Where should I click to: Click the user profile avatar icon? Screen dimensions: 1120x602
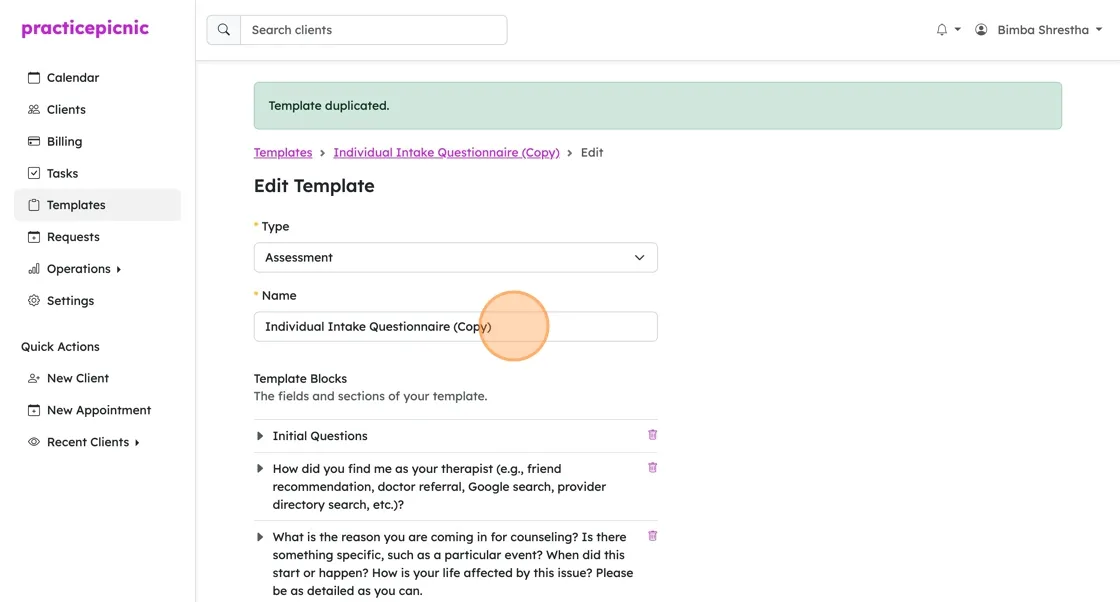click(981, 30)
